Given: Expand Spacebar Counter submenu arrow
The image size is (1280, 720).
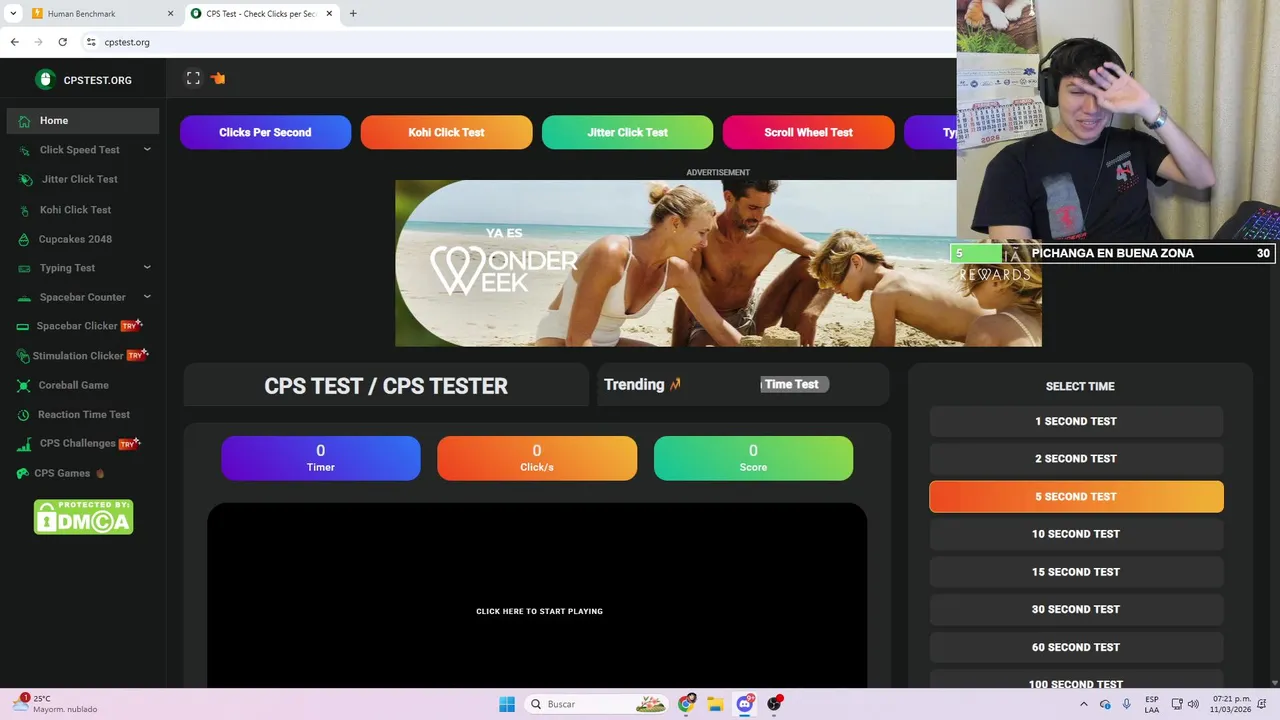Looking at the screenshot, I should [147, 297].
